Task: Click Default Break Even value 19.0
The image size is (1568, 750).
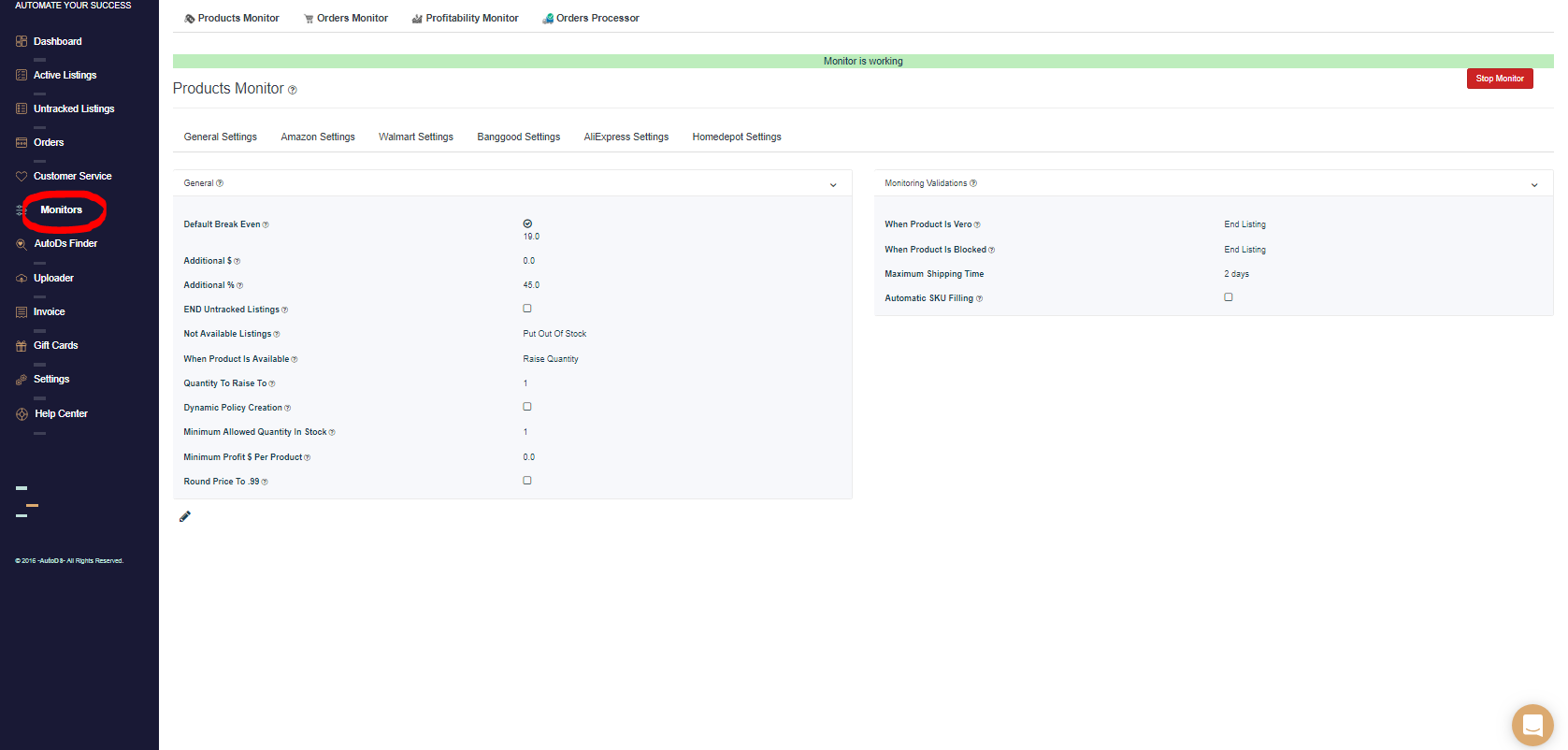Action: coord(531,237)
